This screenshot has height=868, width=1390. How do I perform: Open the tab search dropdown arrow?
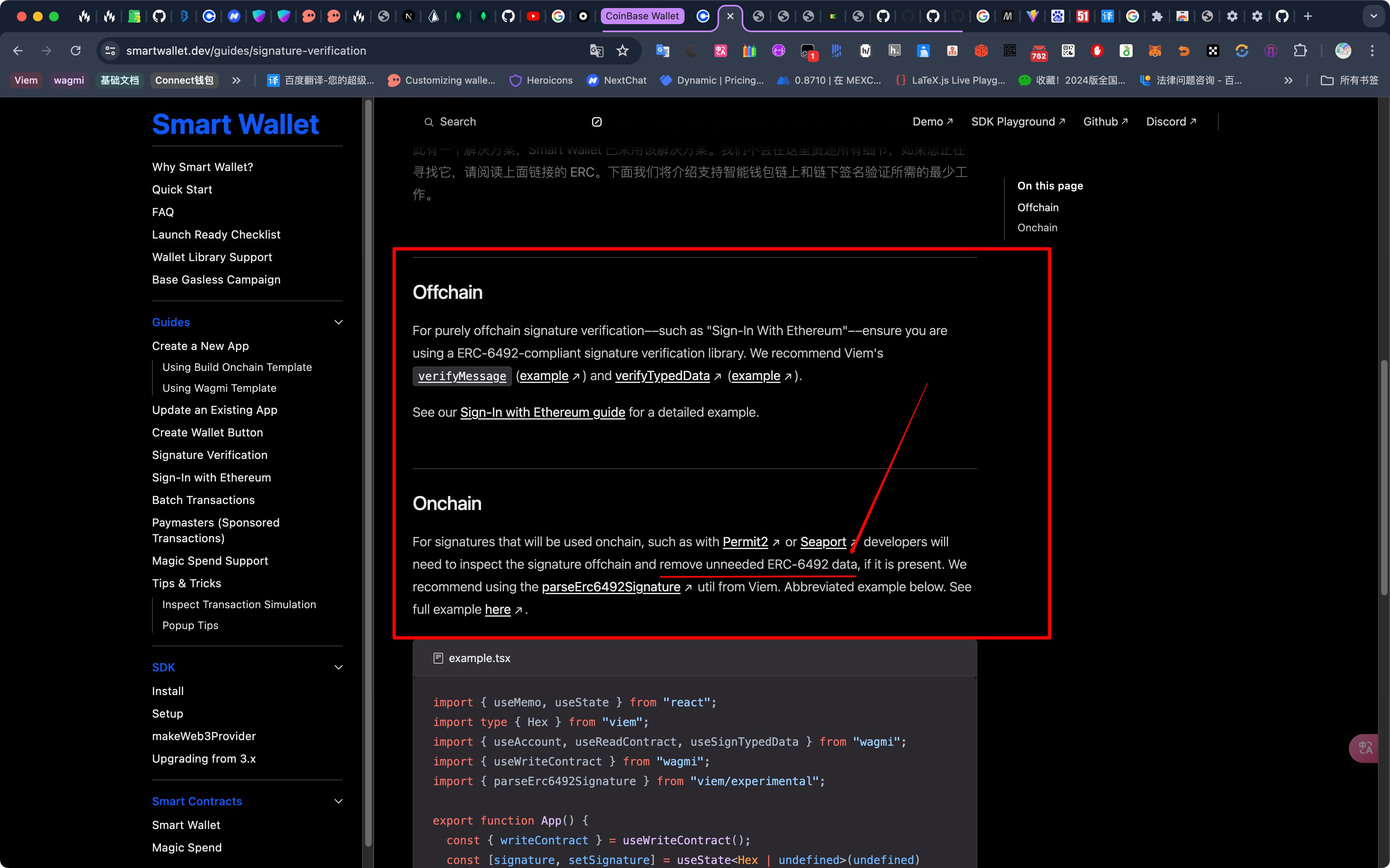[1374, 16]
